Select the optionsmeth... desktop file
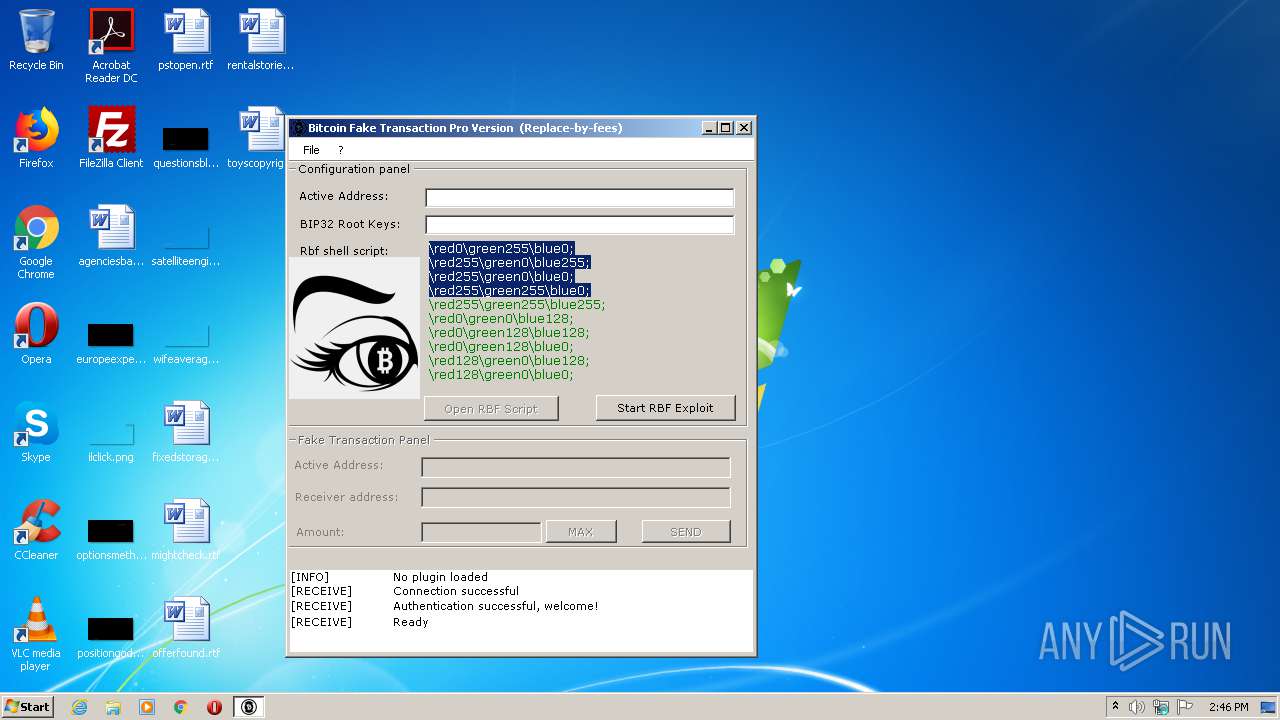Viewport: 1280px width, 720px height. tap(111, 539)
